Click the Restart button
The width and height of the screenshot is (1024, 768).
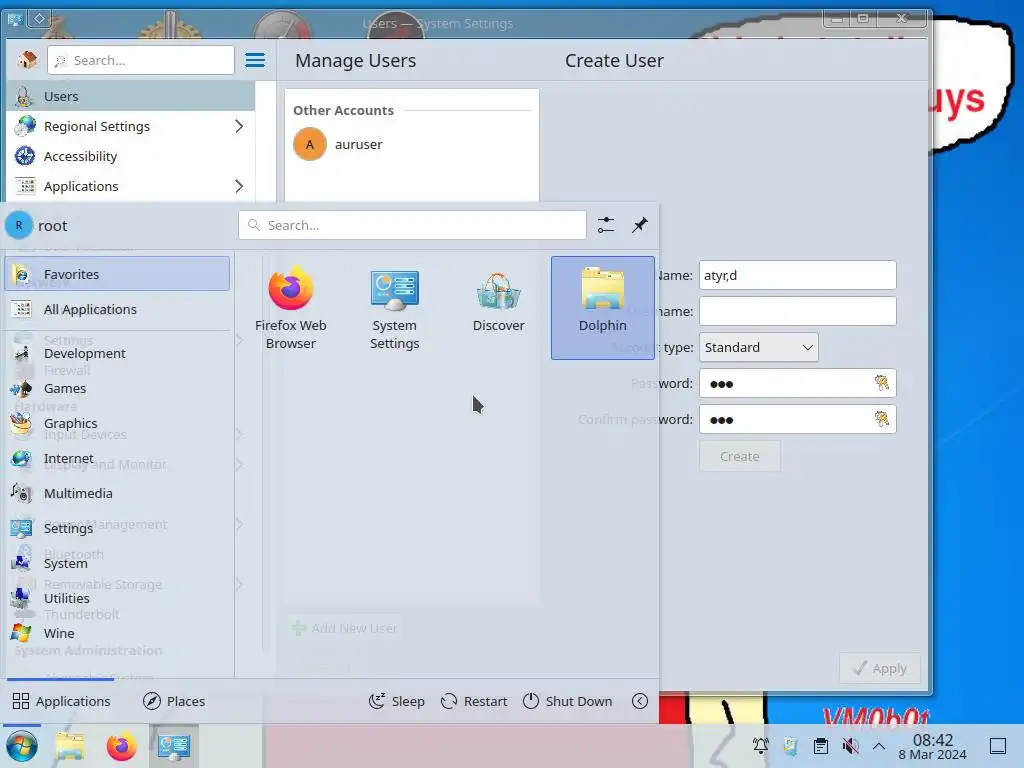coord(474,701)
